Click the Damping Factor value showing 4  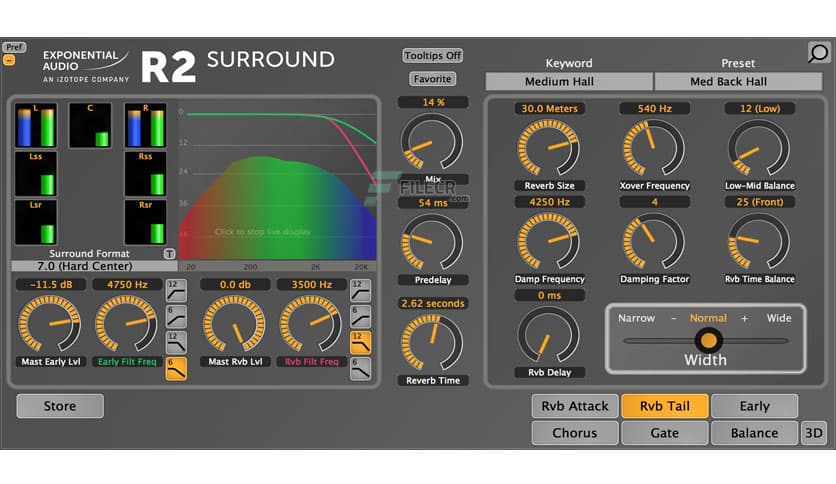point(654,202)
